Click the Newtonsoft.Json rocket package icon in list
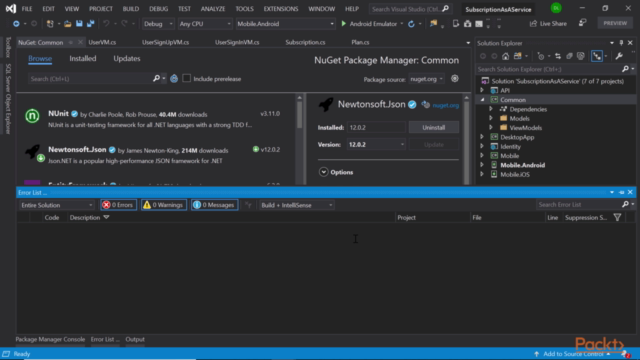Viewport: 640px width, 360px height. (33, 152)
